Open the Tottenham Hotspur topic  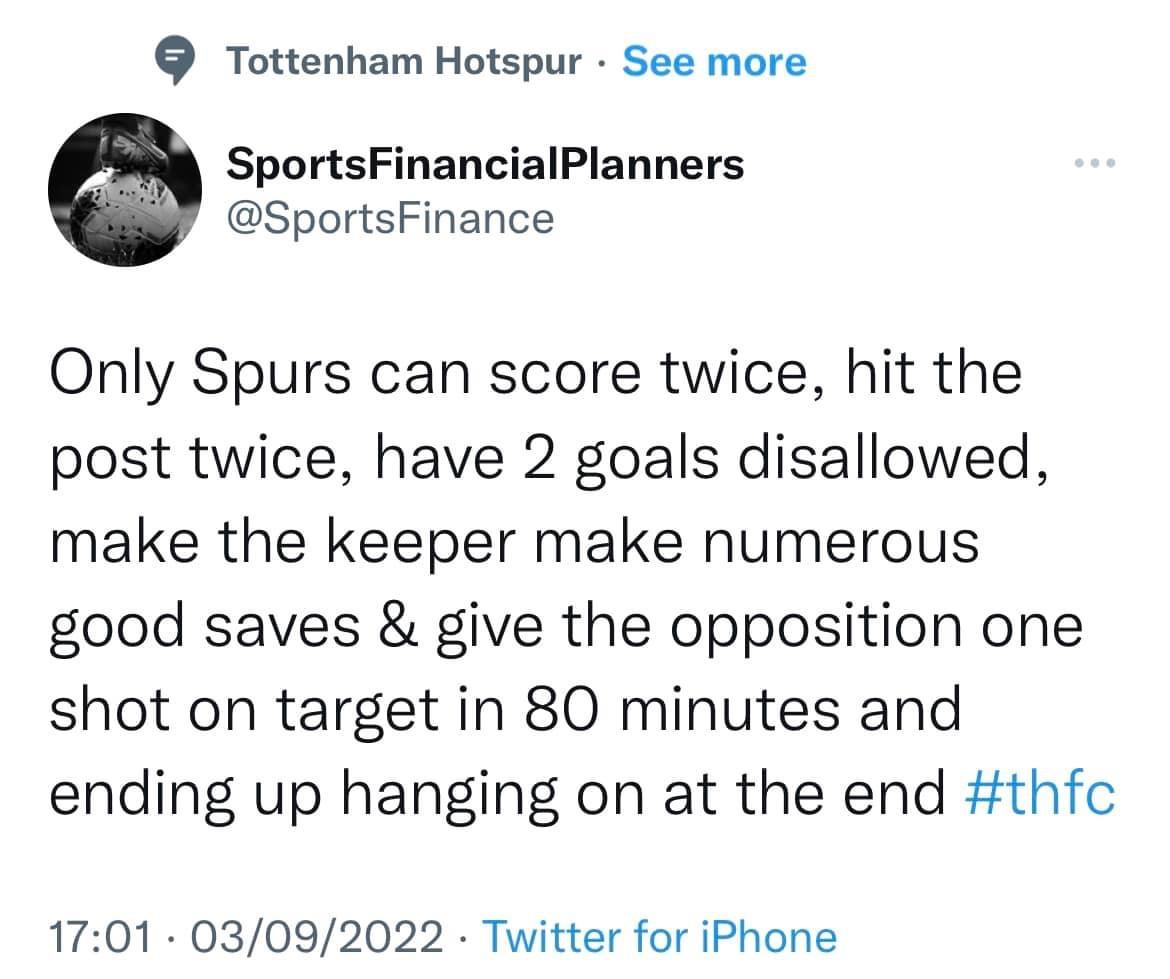click(404, 61)
